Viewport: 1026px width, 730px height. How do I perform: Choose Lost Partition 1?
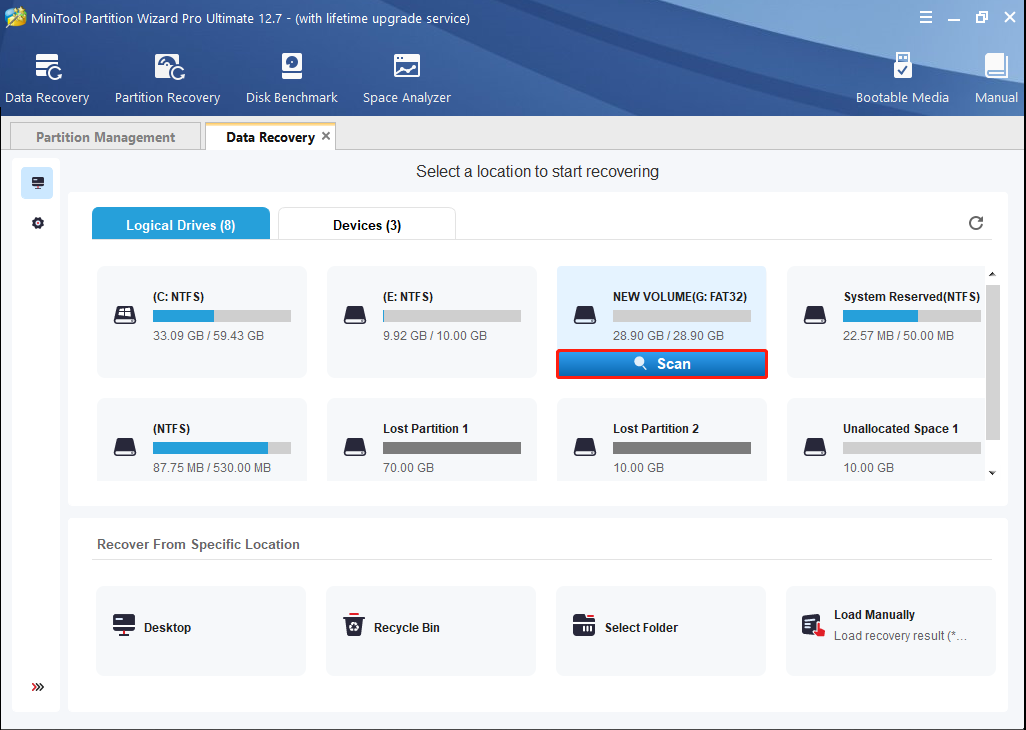click(432, 440)
